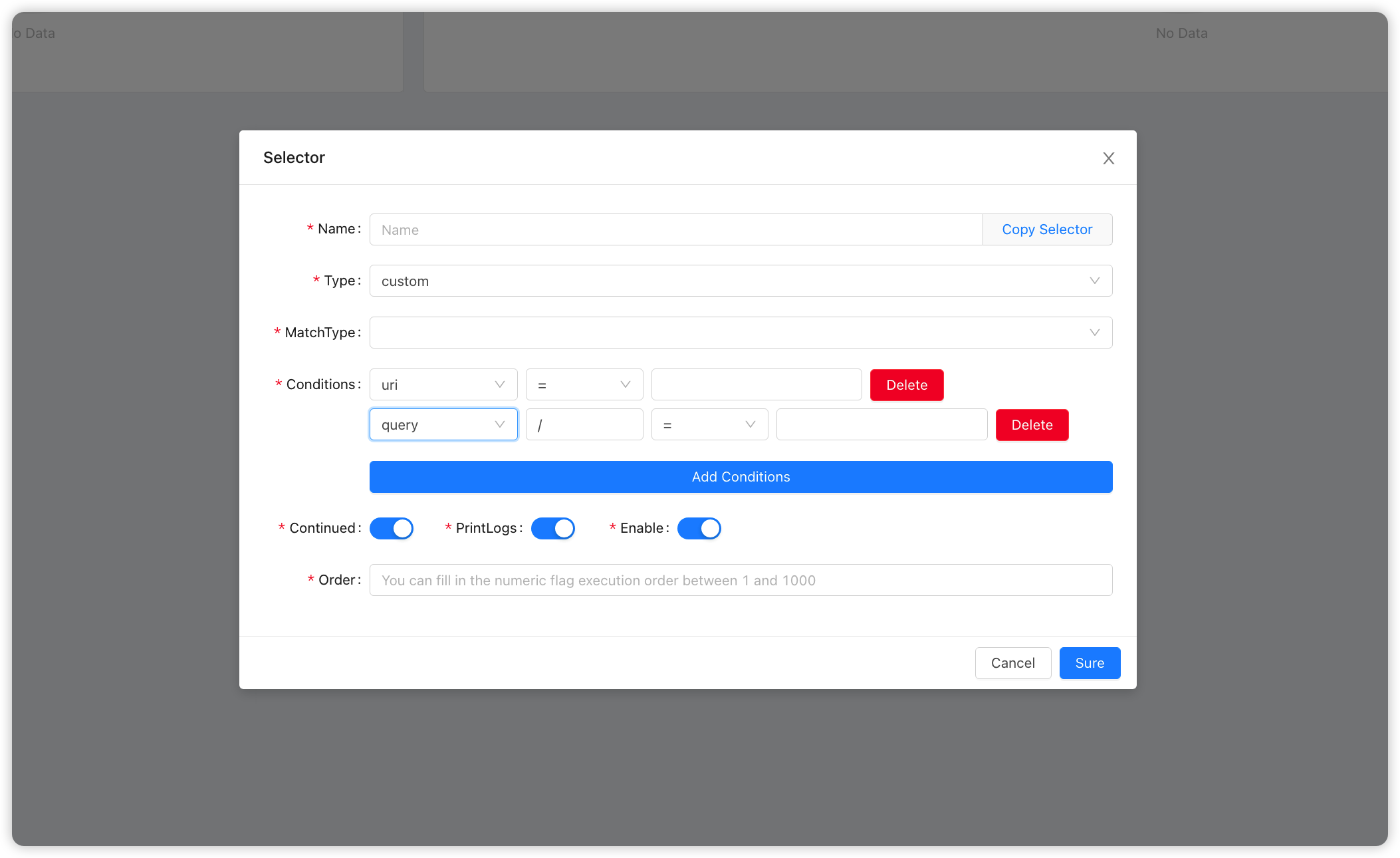Click the empty value field beside uri

(x=756, y=384)
